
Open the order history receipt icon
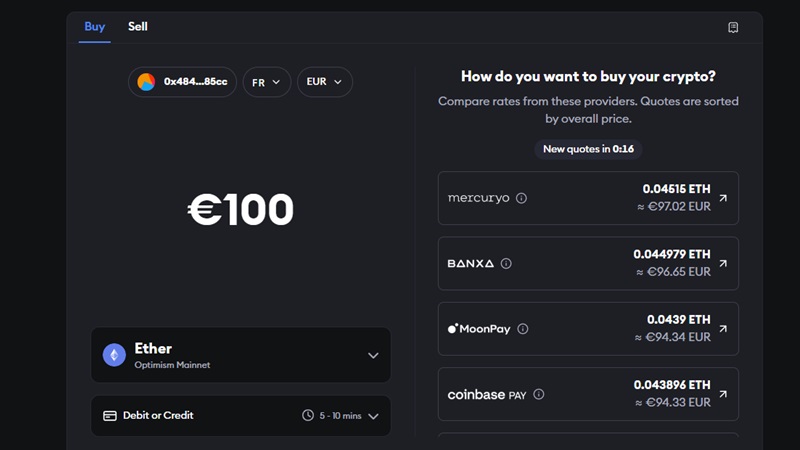(x=733, y=28)
